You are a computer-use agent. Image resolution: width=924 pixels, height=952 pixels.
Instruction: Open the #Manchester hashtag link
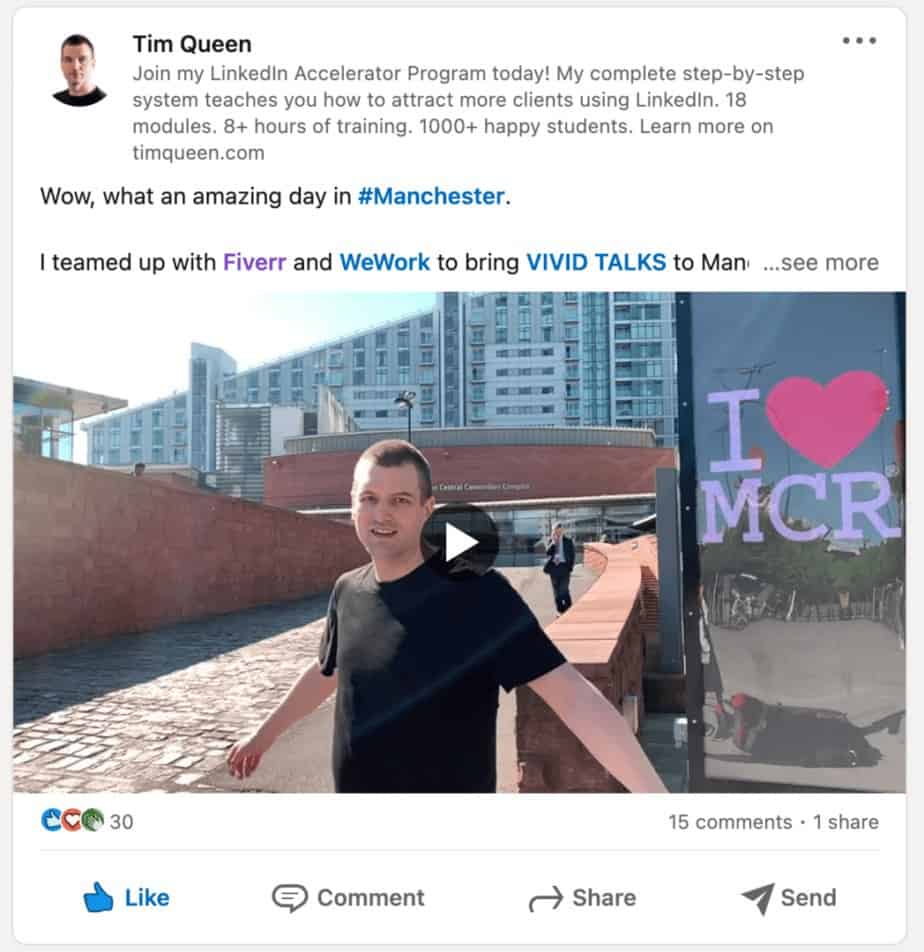(x=431, y=196)
